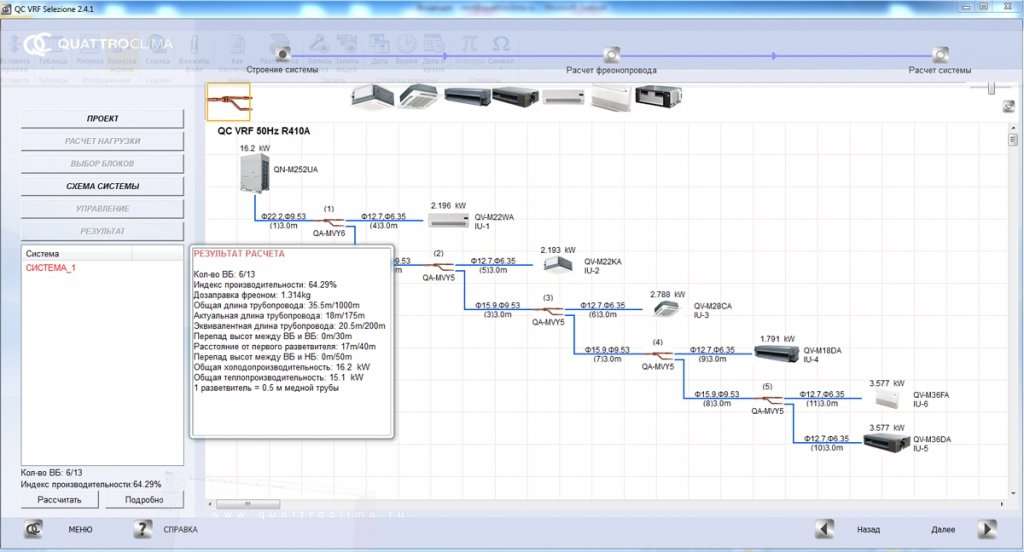The image size is (1024, 552).
Task: Click pipe label Φ12.7,Φ6.35 (11)3.0m
Action: (x=822, y=398)
